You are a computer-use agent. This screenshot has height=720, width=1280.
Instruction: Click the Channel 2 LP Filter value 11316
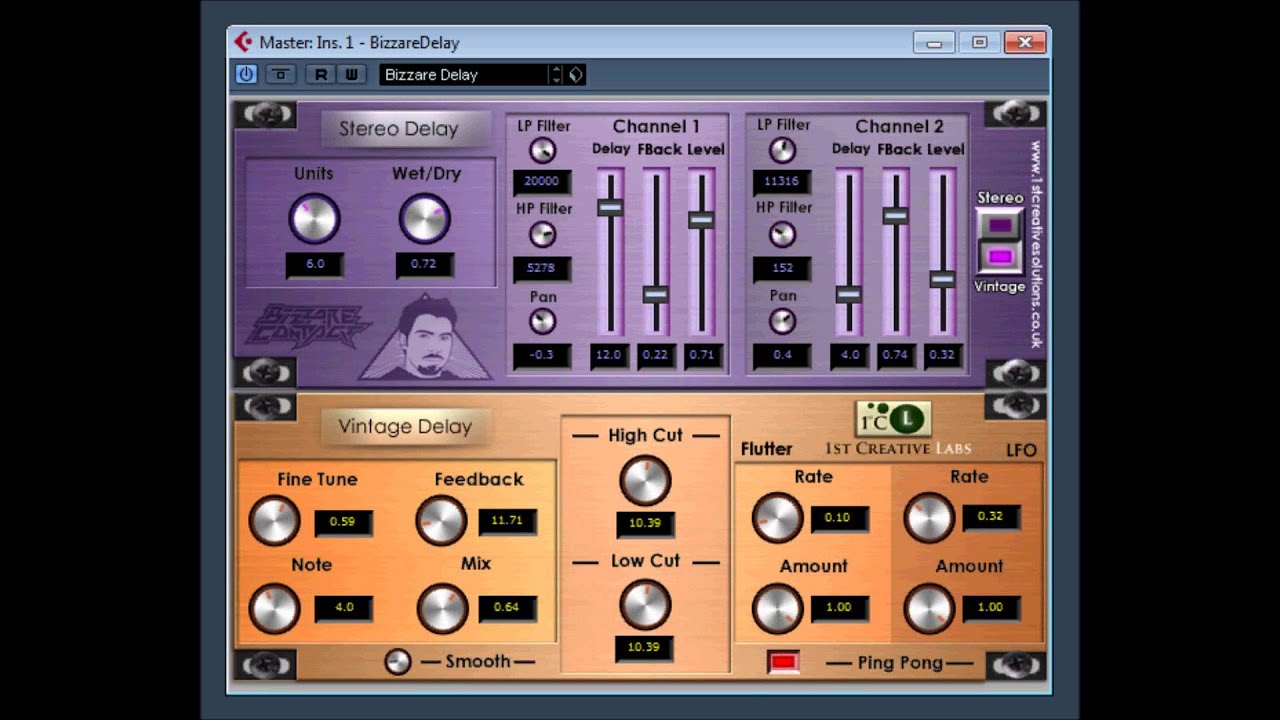coord(782,182)
